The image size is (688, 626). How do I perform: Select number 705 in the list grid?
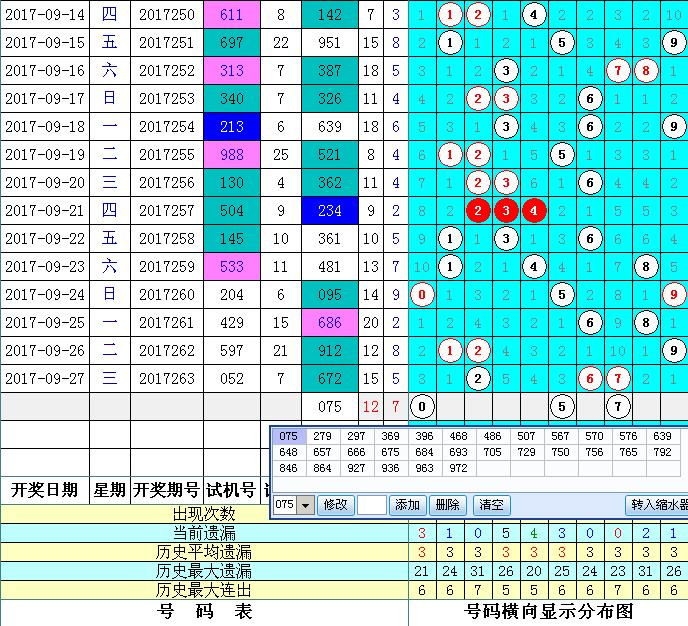(492, 452)
